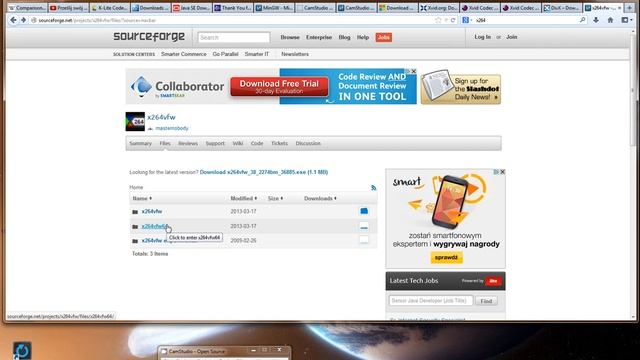640x360 pixels.
Task: Open the Smarter IT solution center
Action: [x=257, y=54]
